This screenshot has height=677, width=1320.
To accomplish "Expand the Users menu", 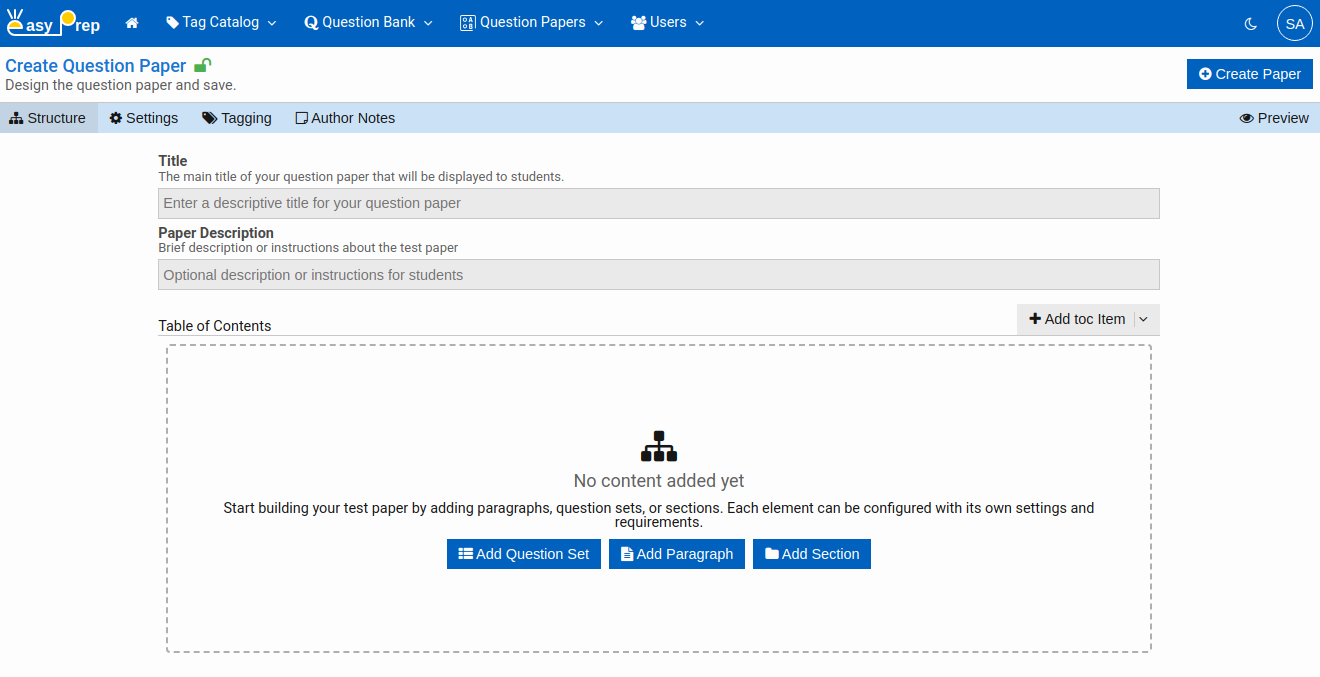I will [x=667, y=23].
